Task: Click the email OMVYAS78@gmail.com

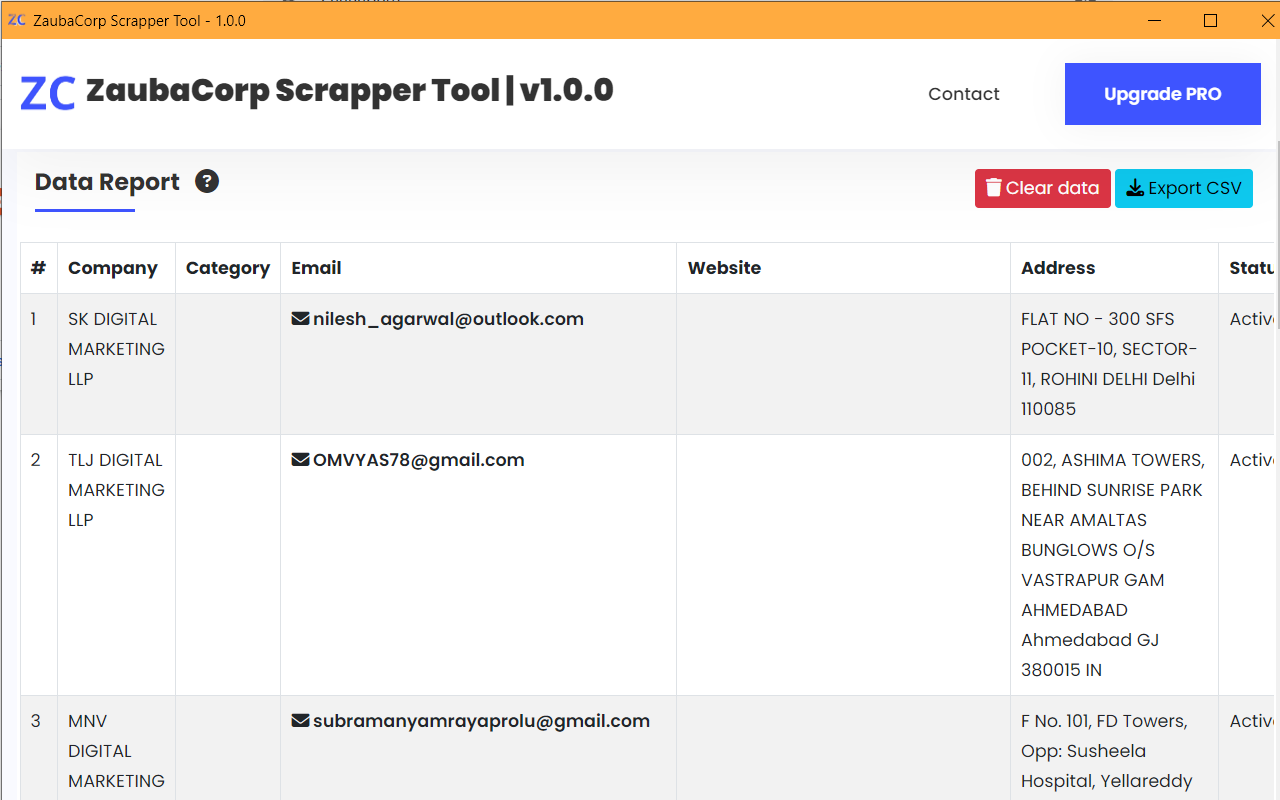Action: coord(418,459)
